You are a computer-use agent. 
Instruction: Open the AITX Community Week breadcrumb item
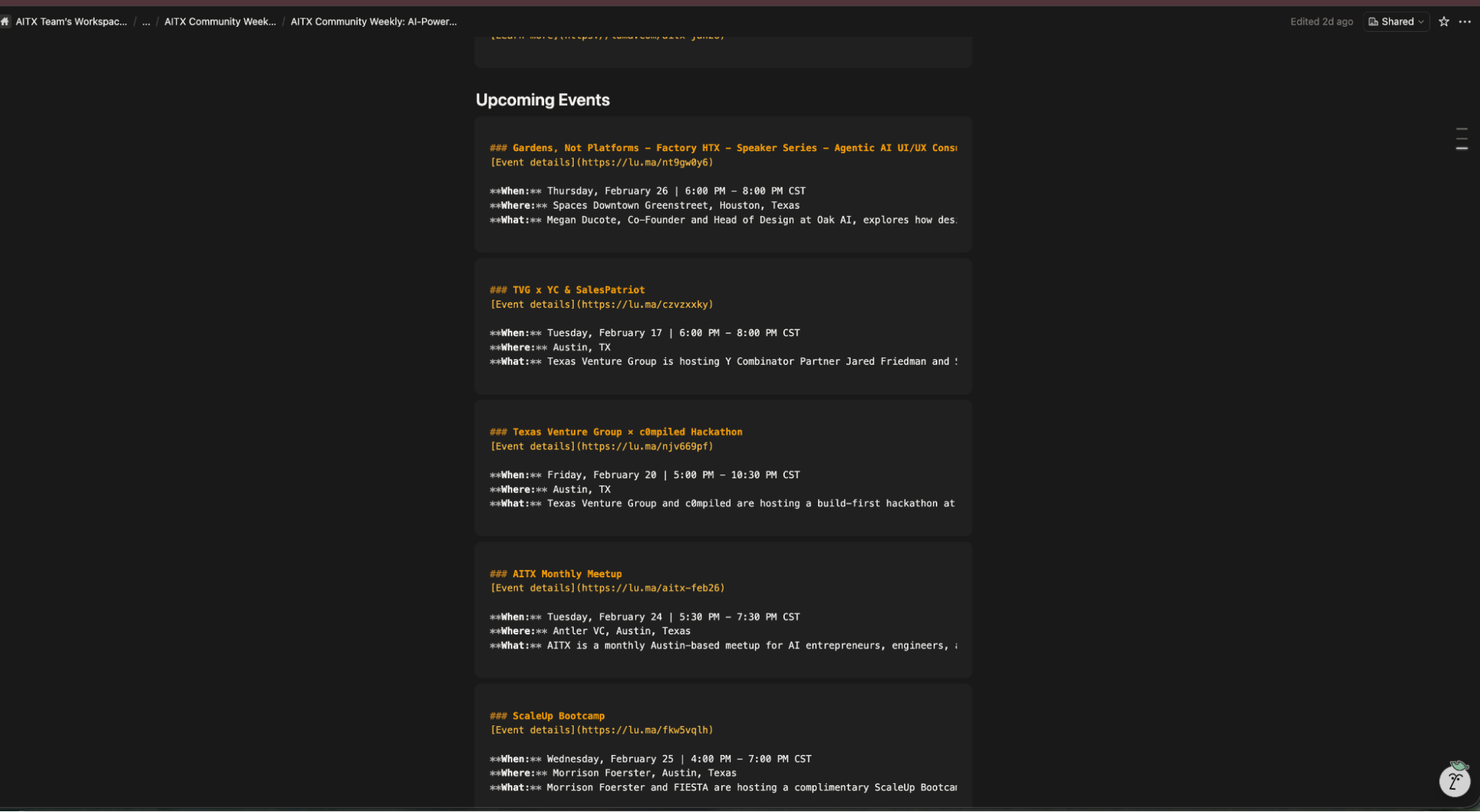tap(220, 21)
